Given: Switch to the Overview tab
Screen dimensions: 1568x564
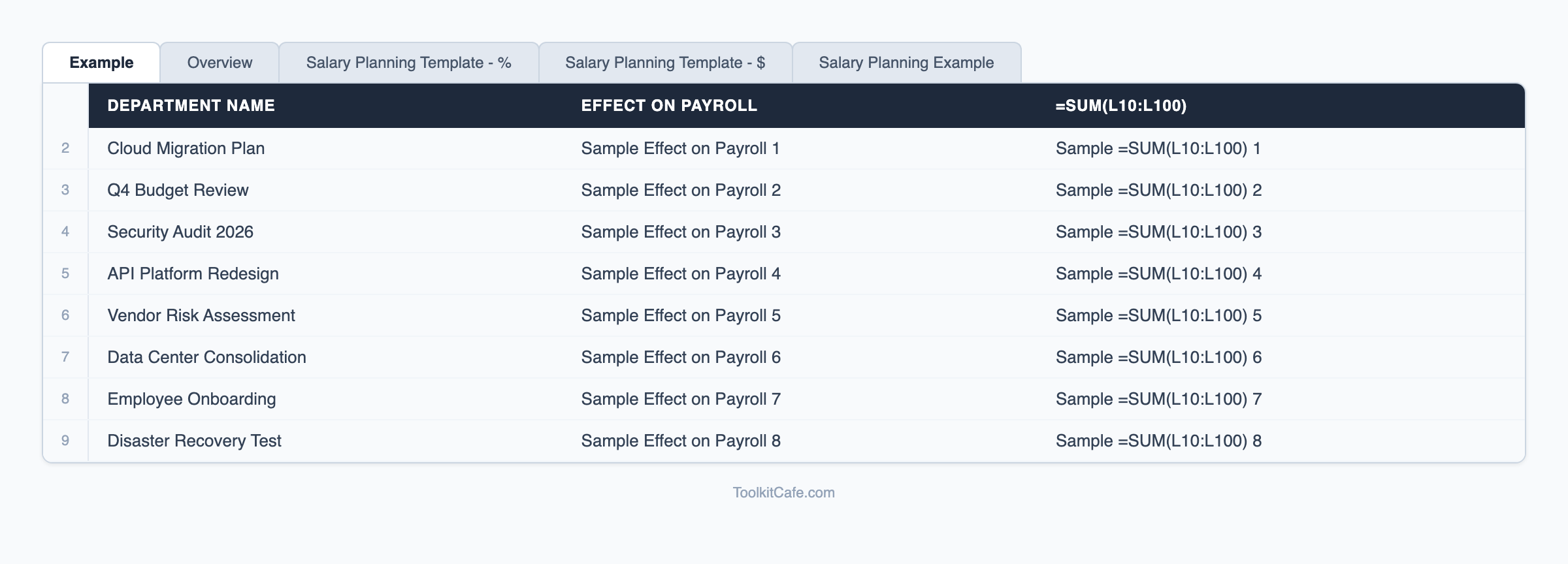Looking at the screenshot, I should [219, 63].
